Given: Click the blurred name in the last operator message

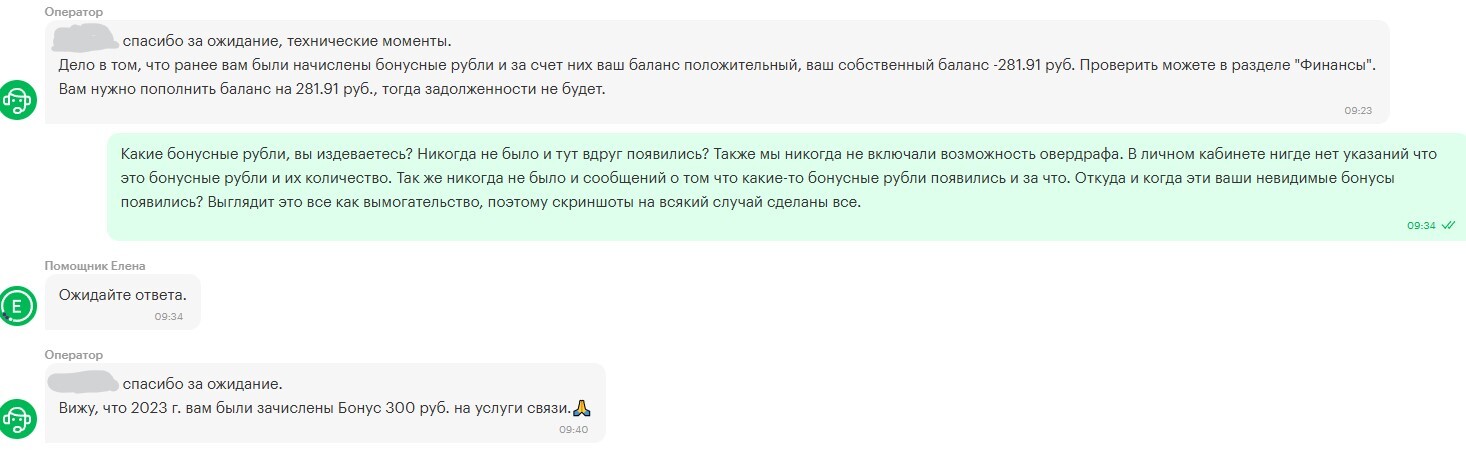Looking at the screenshot, I should point(83,383).
